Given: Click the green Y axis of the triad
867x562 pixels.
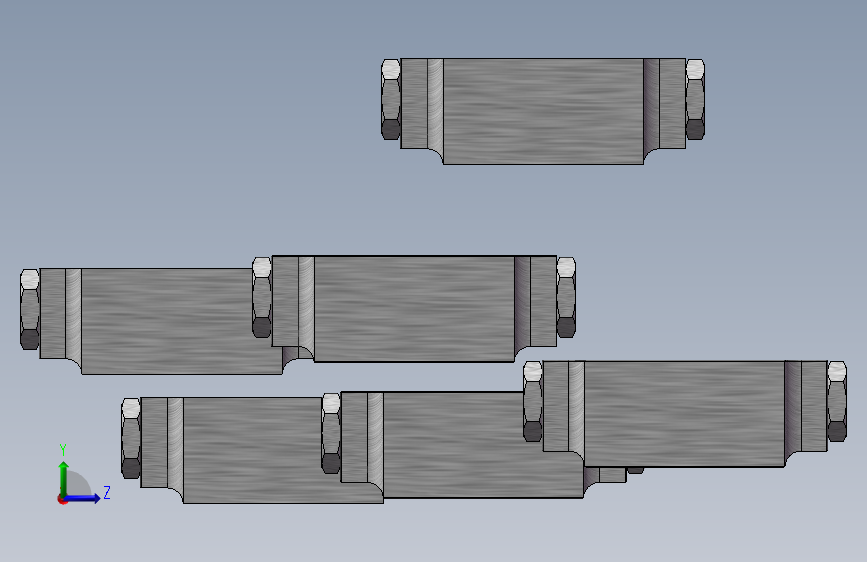Looking at the screenshot, I should 64,478.
